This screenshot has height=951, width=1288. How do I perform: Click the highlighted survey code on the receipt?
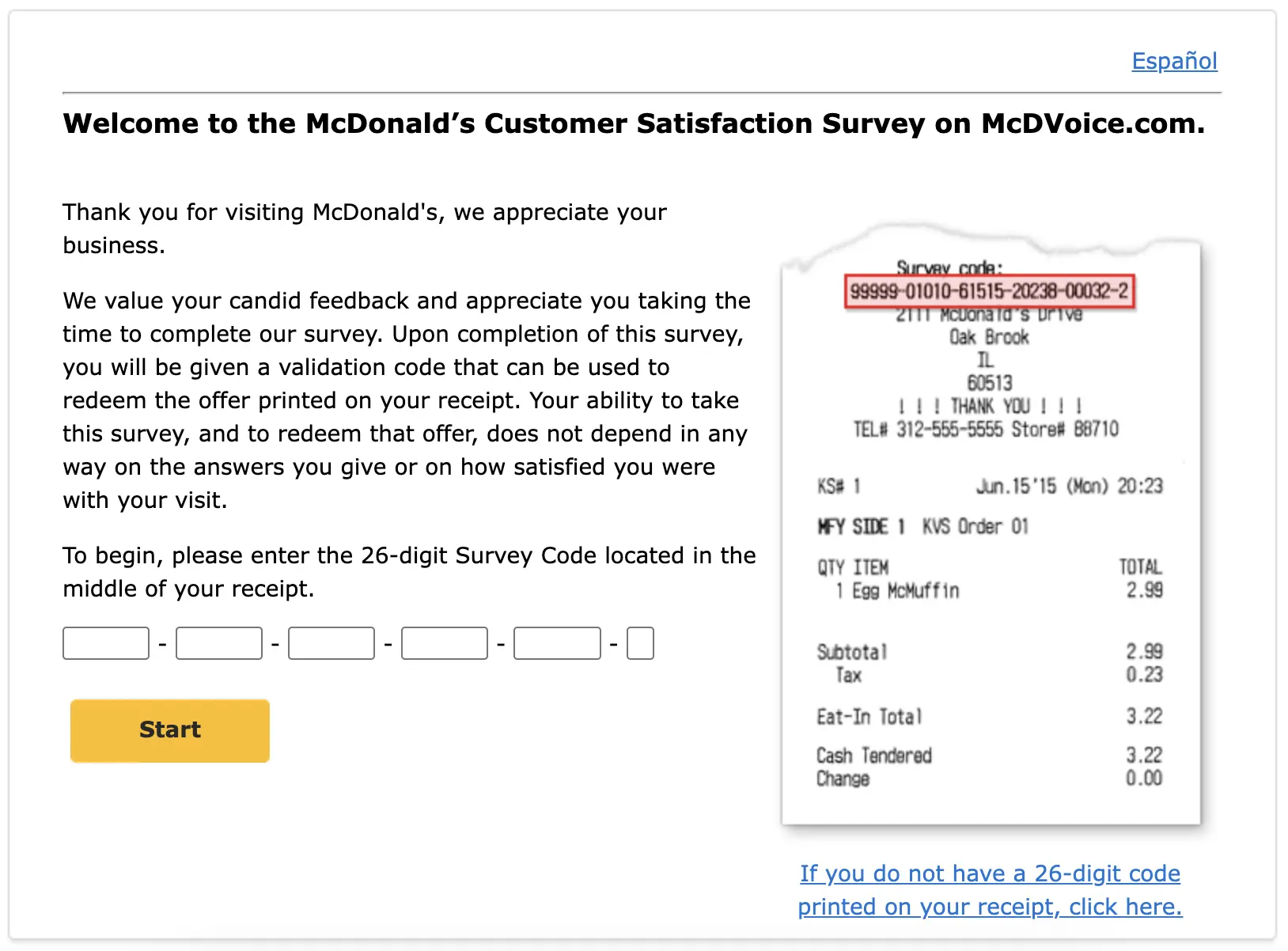[x=989, y=291]
